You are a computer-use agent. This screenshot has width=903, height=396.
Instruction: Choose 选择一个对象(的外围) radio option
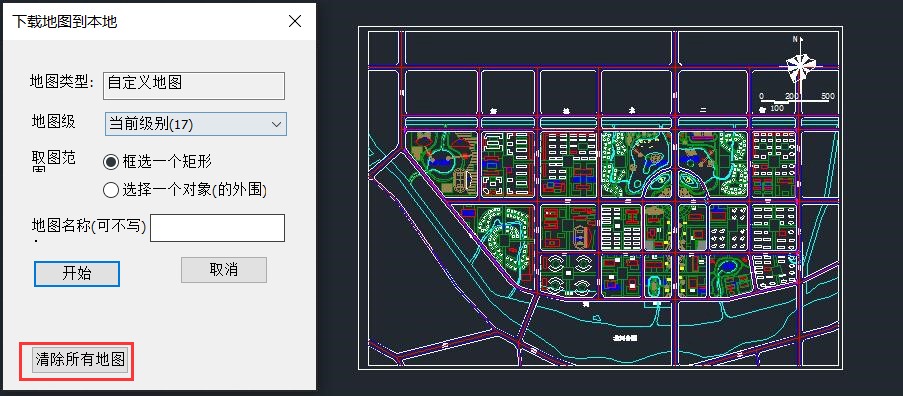(184, 190)
